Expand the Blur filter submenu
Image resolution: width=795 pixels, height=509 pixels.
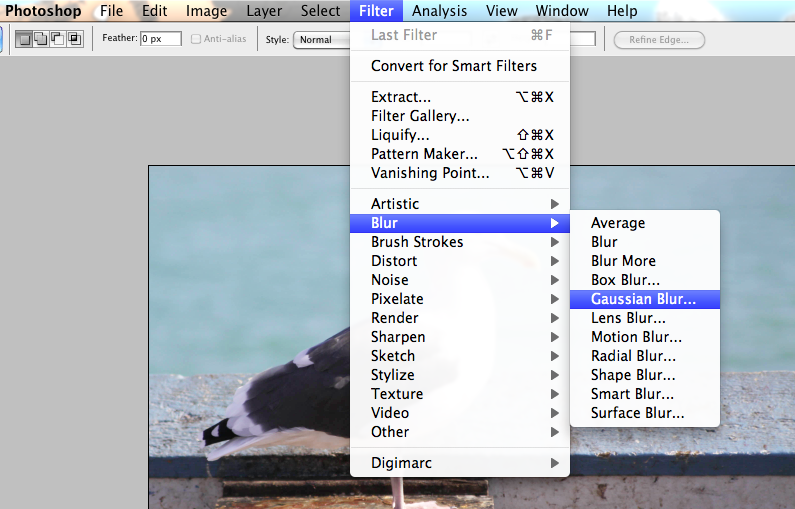pyautogui.click(x=460, y=223)
